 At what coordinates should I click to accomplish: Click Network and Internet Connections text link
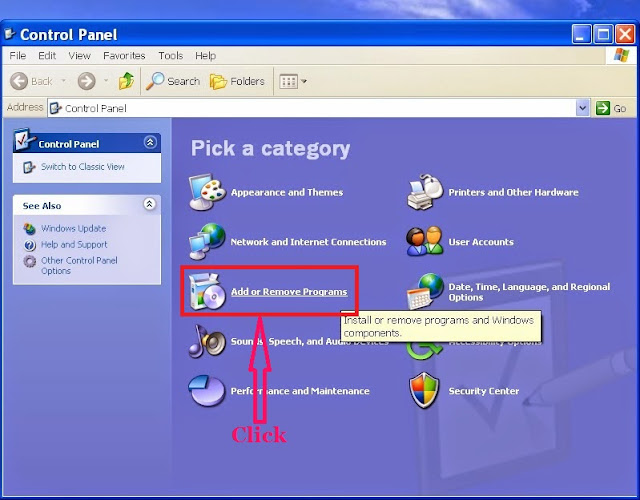[x=308, y=242]
